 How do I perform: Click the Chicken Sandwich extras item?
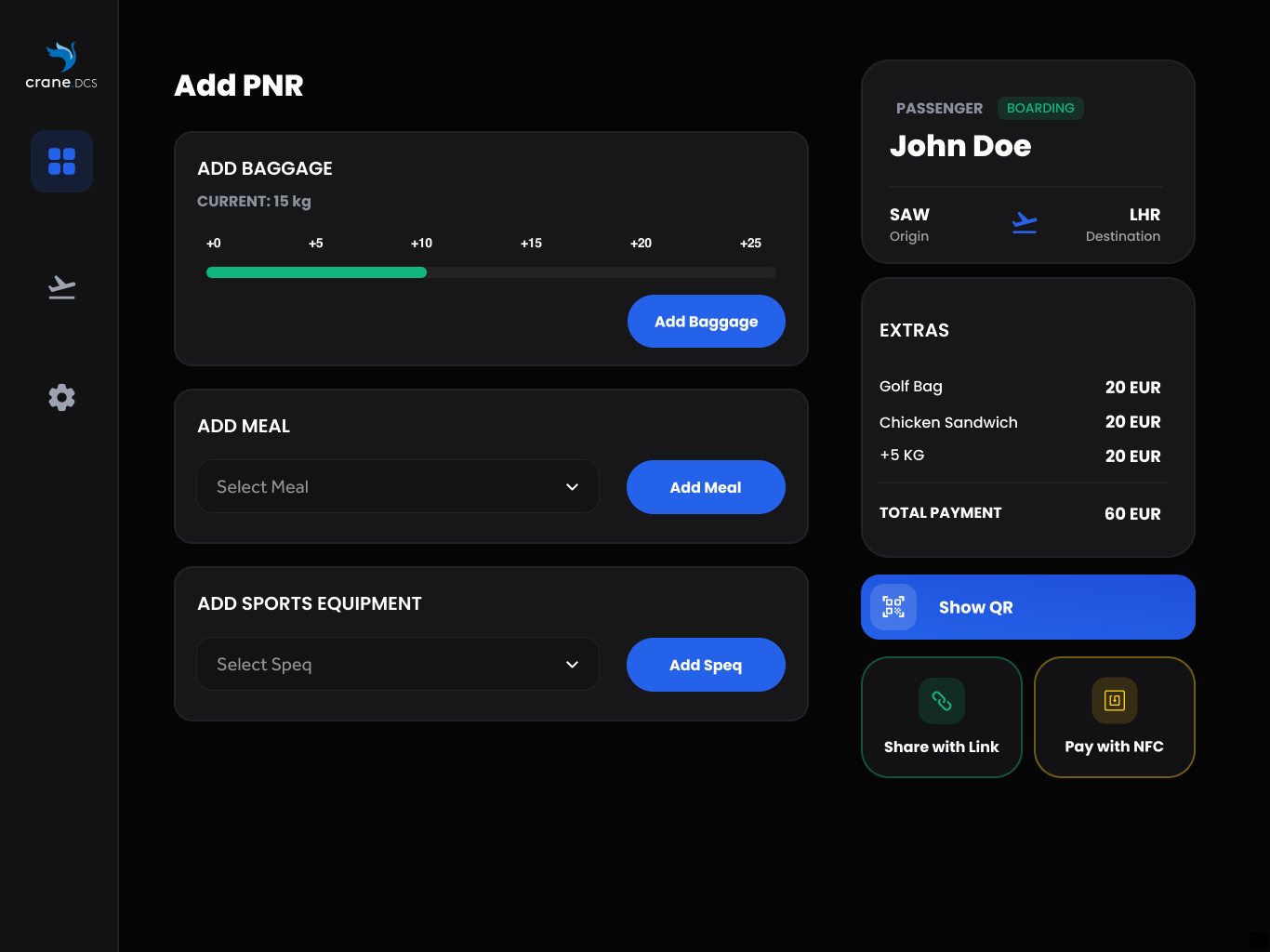coord(948,422)
